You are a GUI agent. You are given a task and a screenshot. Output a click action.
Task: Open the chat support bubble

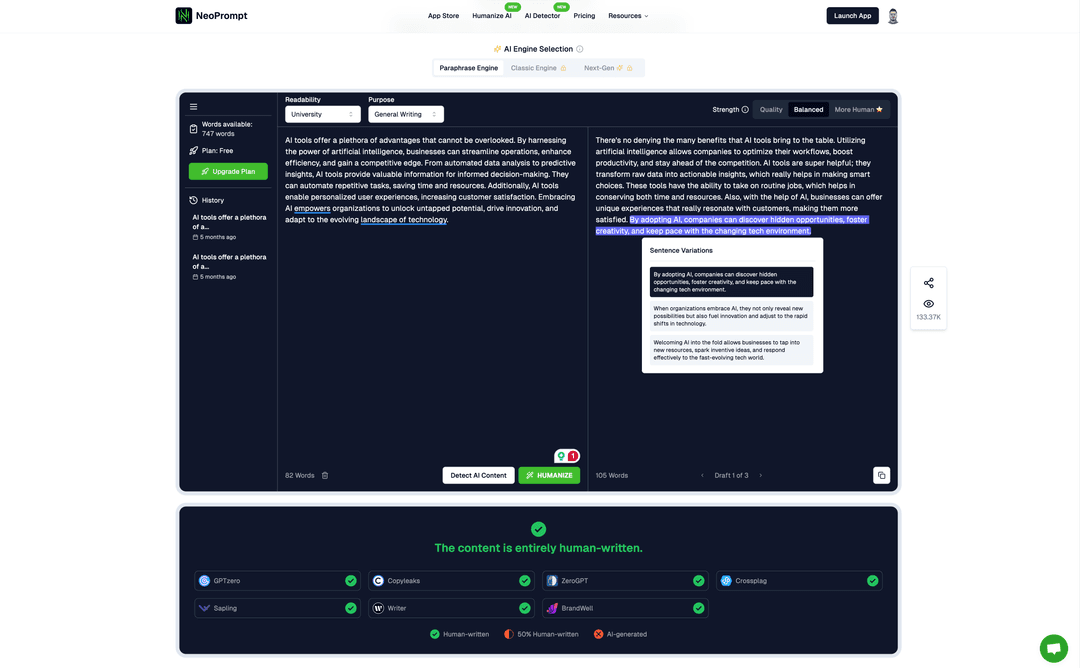click(1053, 648)
